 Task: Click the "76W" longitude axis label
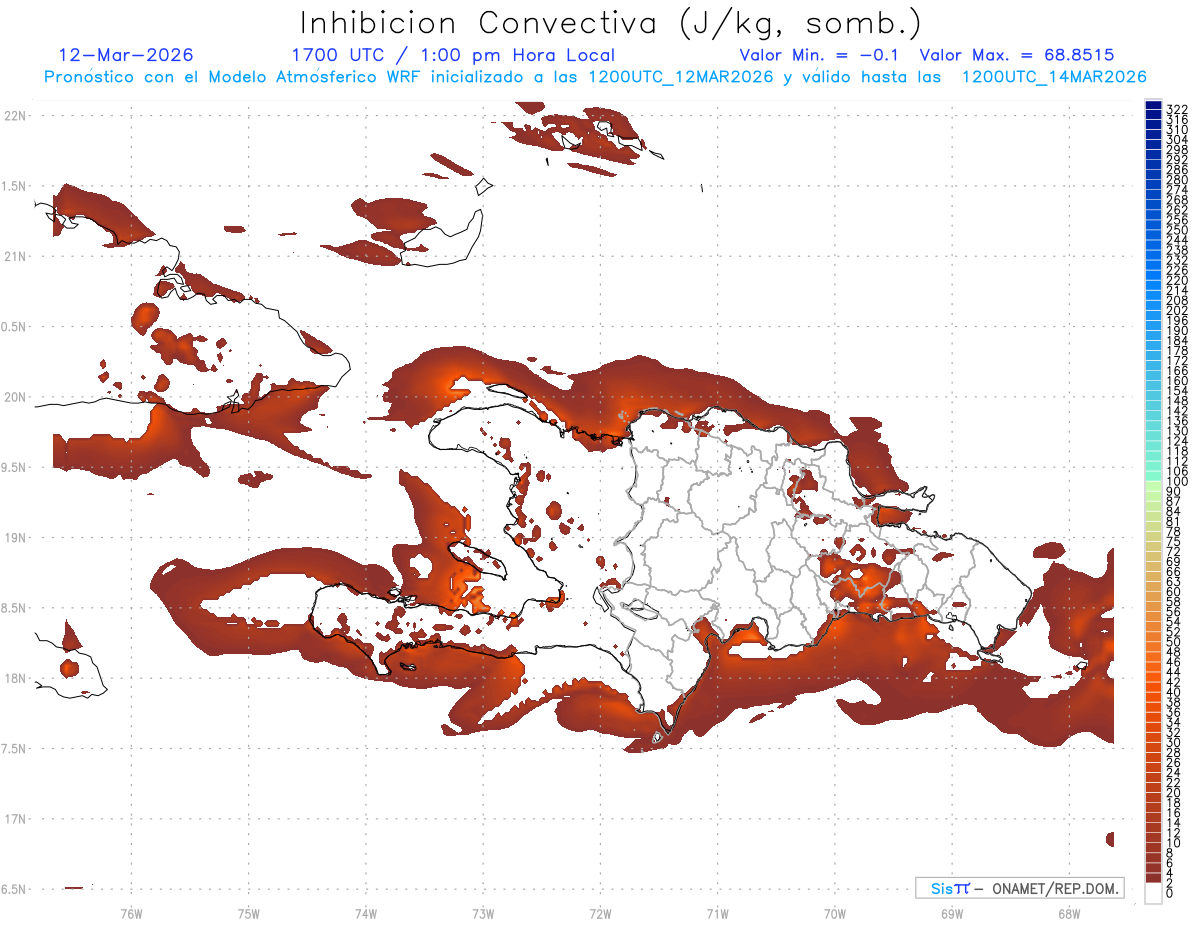pyautogui.click(x=131, y=912)
